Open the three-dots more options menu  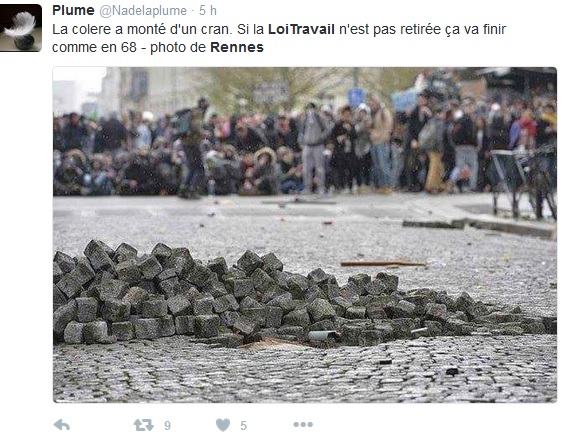point(303,424)
